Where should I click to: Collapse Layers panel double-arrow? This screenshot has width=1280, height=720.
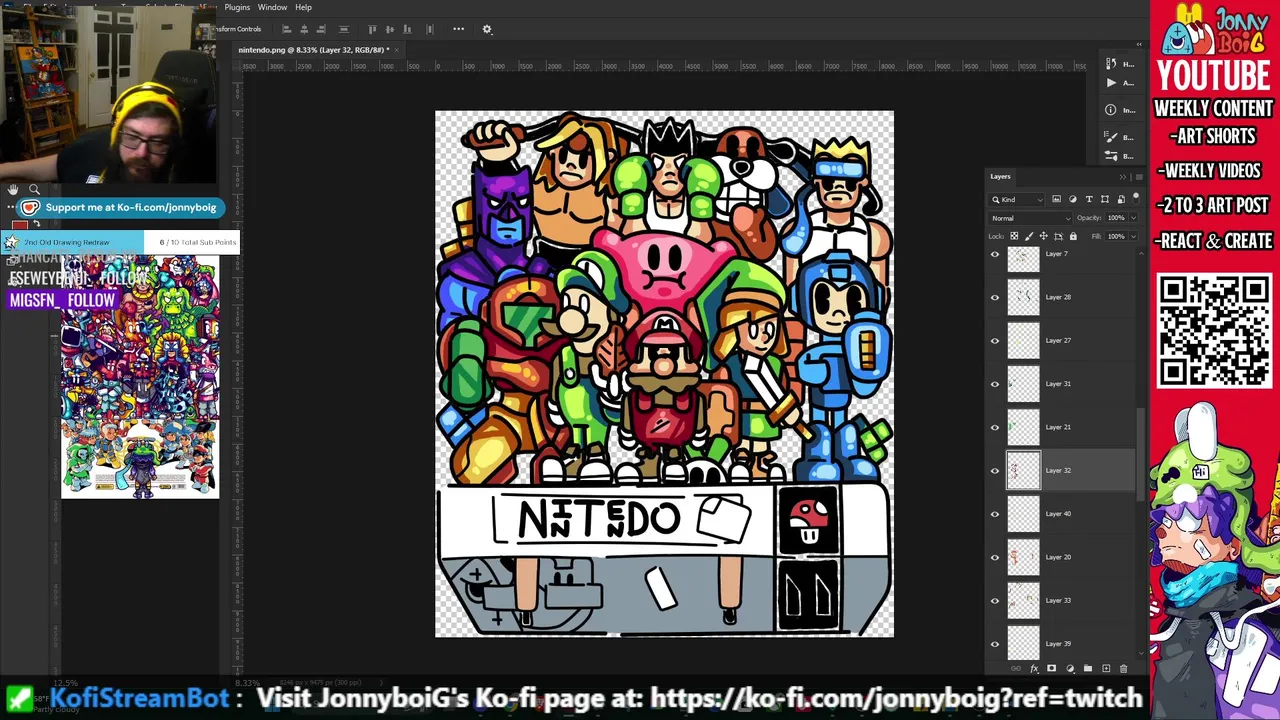tap(1122, 177)
